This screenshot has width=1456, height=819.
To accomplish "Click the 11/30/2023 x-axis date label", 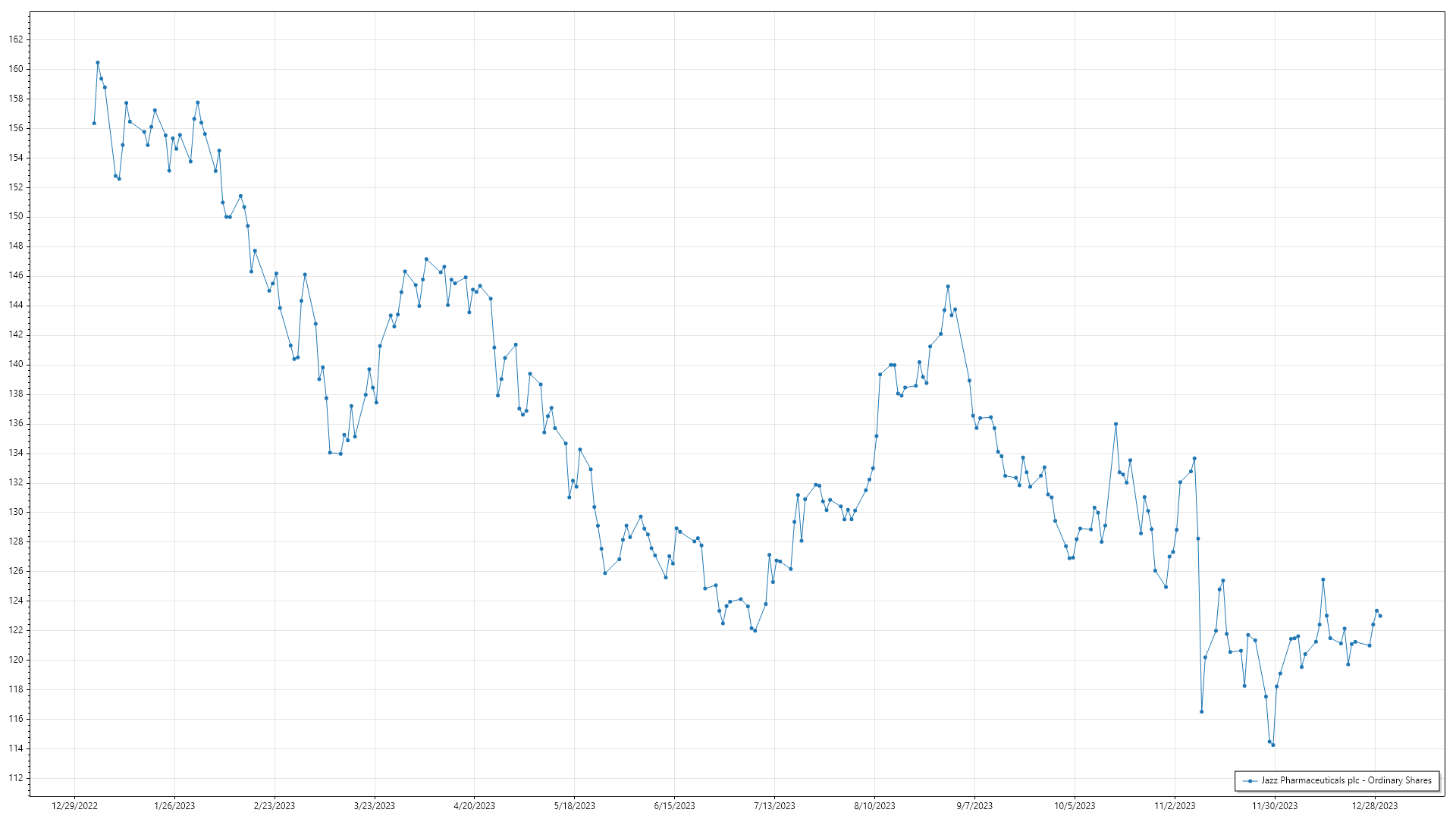I will [1274, 806].
